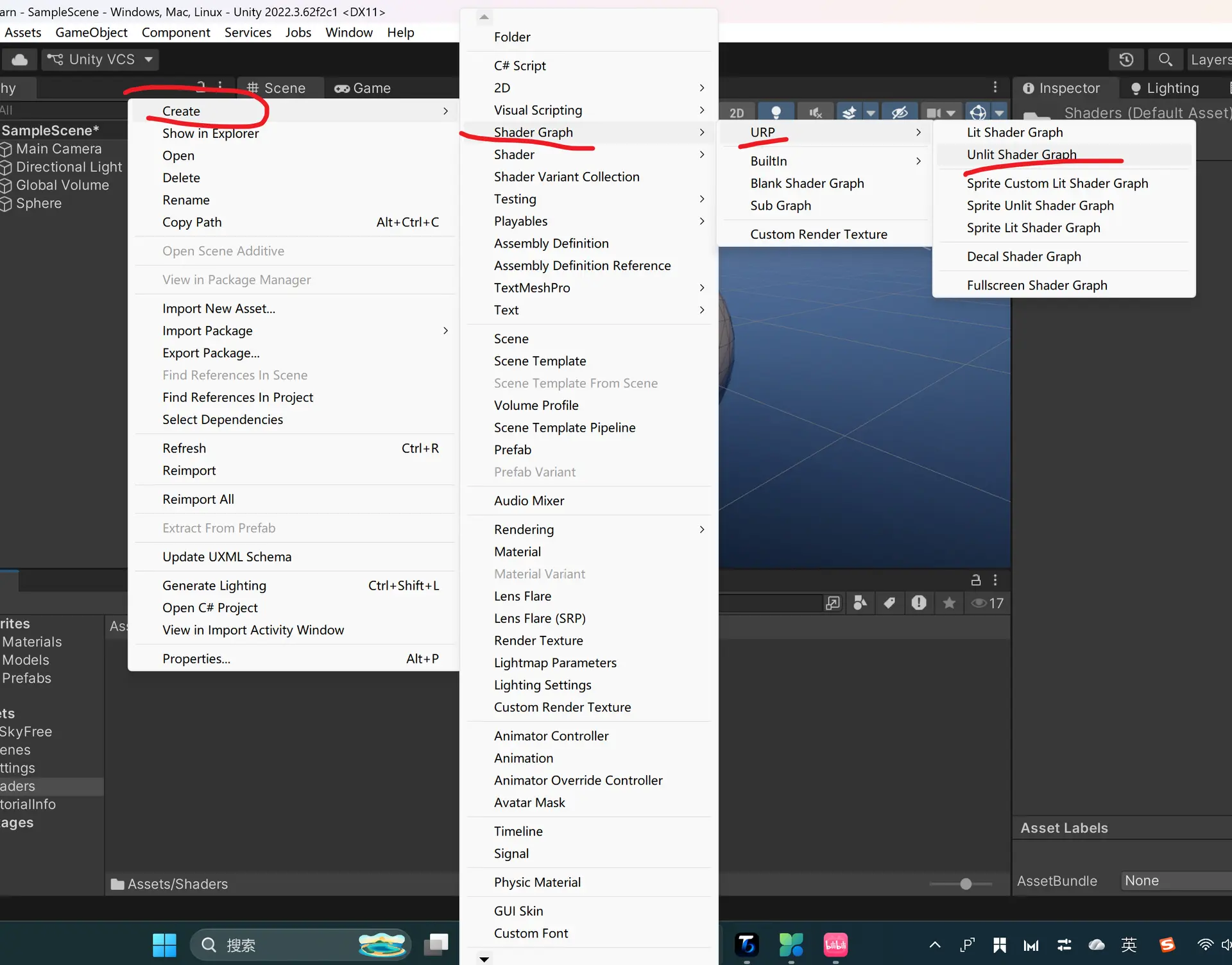Open Windows Start menu

[x=164, y=944]
